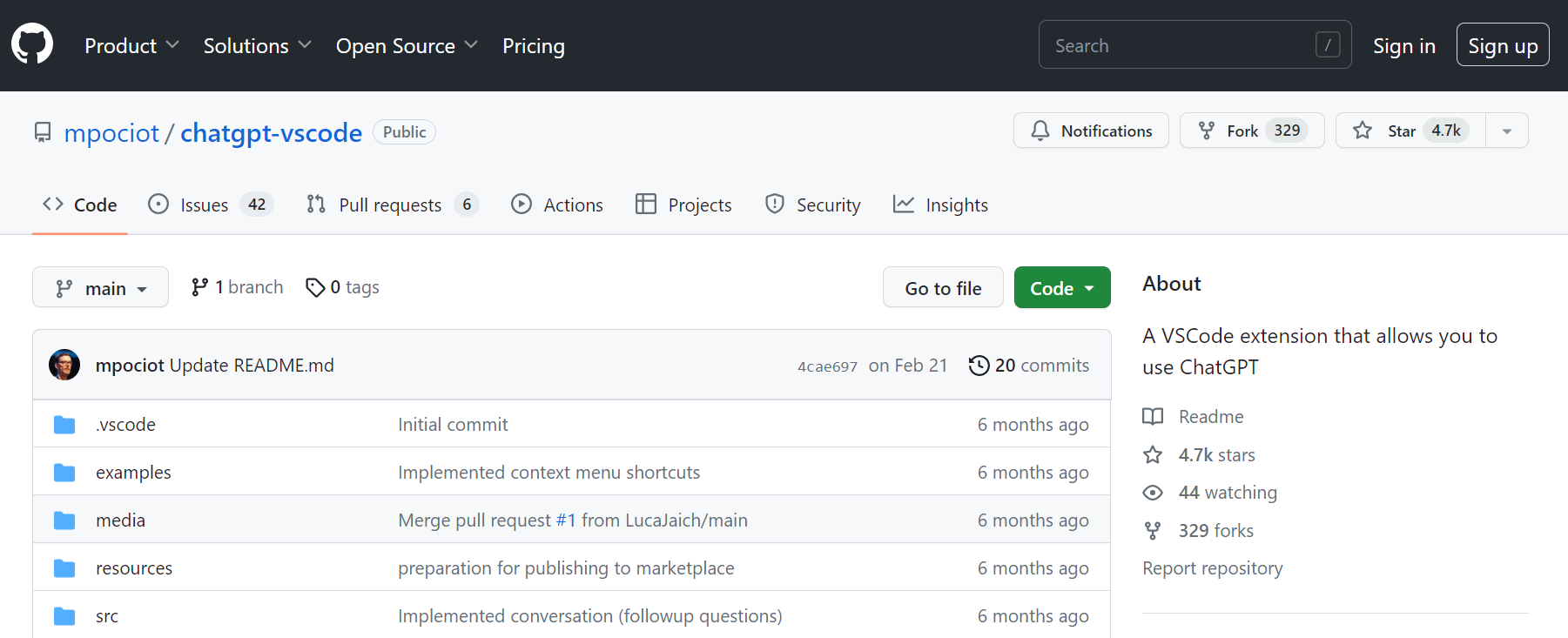Screen dimensions: 1568x638
Task: Expand the green Code dropdown
Action: [1062, 287]
